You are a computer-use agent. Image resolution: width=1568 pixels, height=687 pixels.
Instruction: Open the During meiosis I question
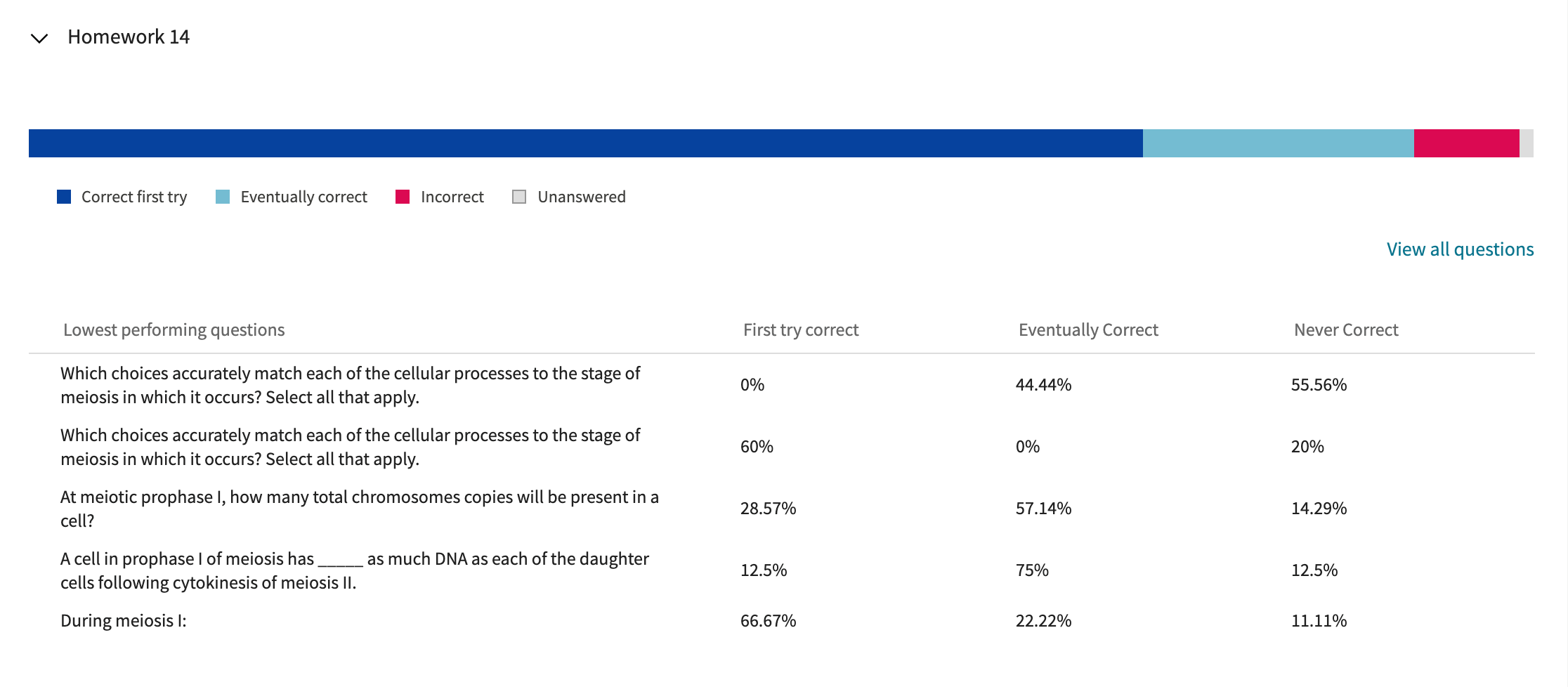tap(124, 621)
